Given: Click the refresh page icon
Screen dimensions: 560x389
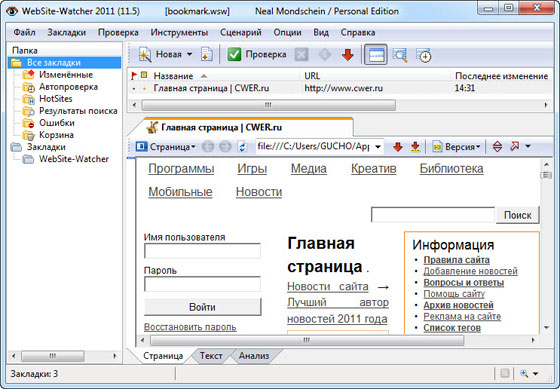Looking at the screenshot, I should (242, 147).
